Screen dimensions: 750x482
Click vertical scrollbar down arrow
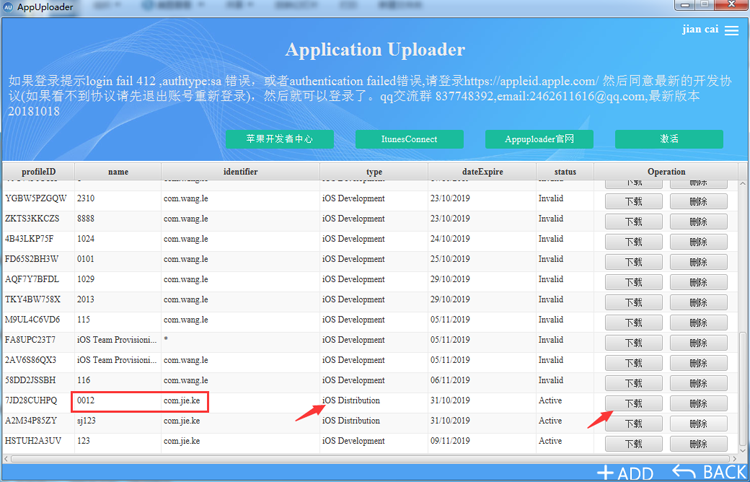tap(743, 449)
